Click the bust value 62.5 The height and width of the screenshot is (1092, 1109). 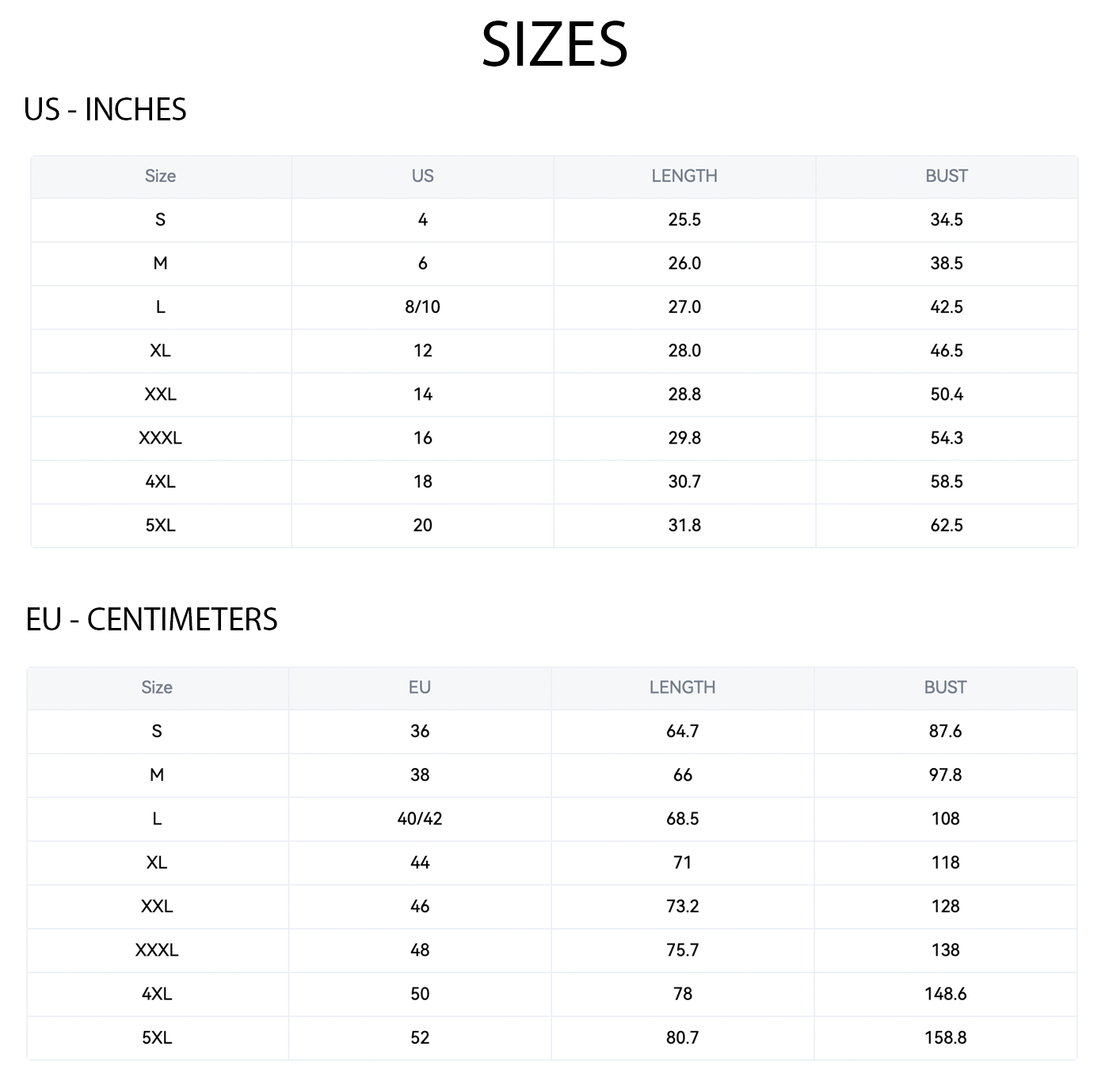click(947, 525)
